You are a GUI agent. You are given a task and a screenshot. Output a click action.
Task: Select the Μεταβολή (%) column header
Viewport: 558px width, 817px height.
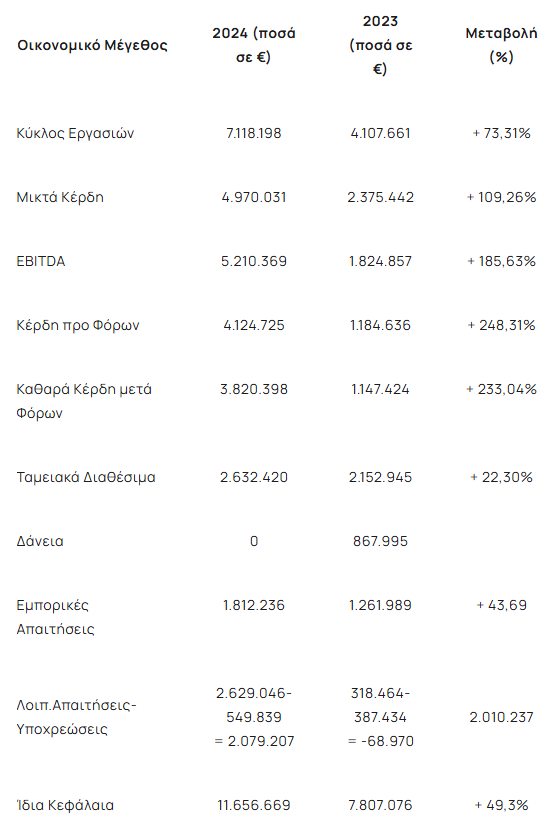pos(501,45)
